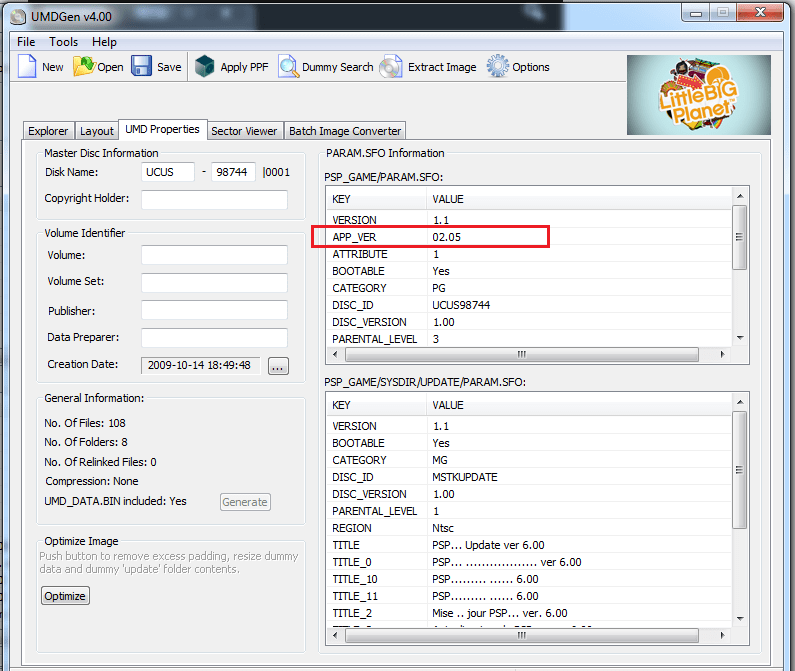Open the Tools menu
This screenshot has height=671, width=795.
(63, 42)
